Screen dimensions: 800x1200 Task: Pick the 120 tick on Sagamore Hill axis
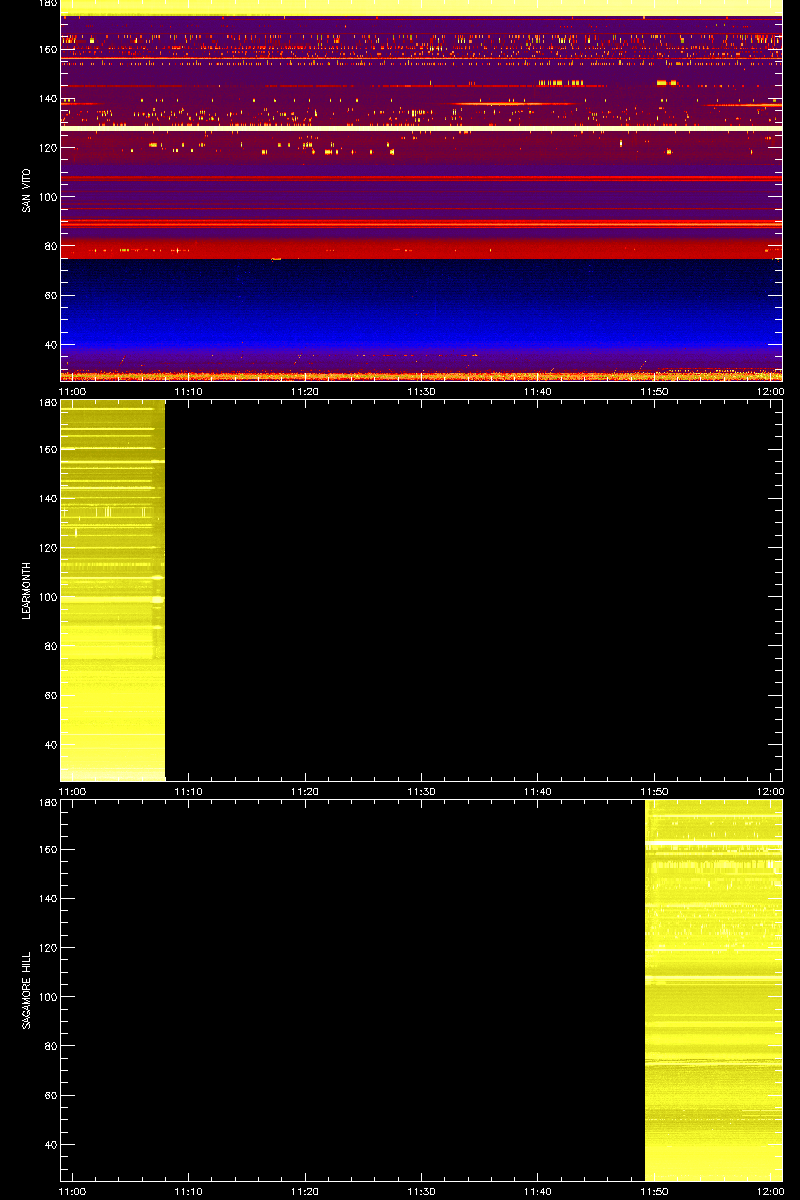[x=47, y=947]
